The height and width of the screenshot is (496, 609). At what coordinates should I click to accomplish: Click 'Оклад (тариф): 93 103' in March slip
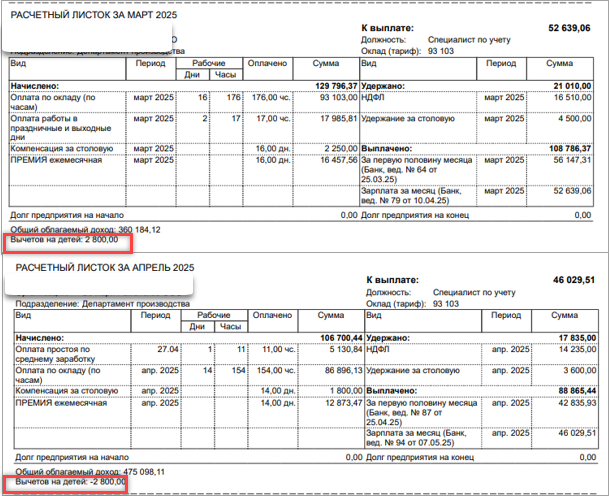click(407, 51)
